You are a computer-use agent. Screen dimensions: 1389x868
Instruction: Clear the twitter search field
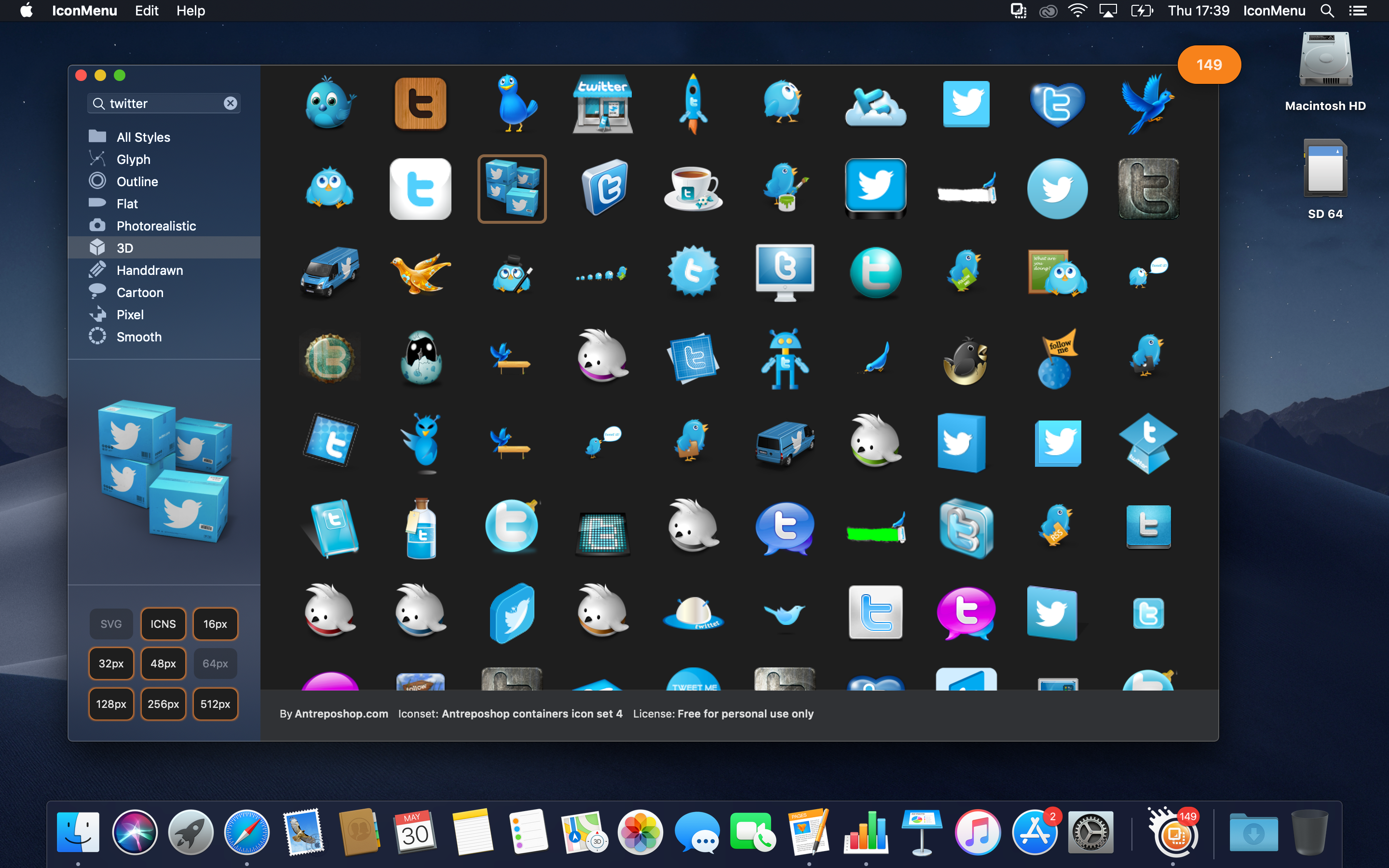230,103
